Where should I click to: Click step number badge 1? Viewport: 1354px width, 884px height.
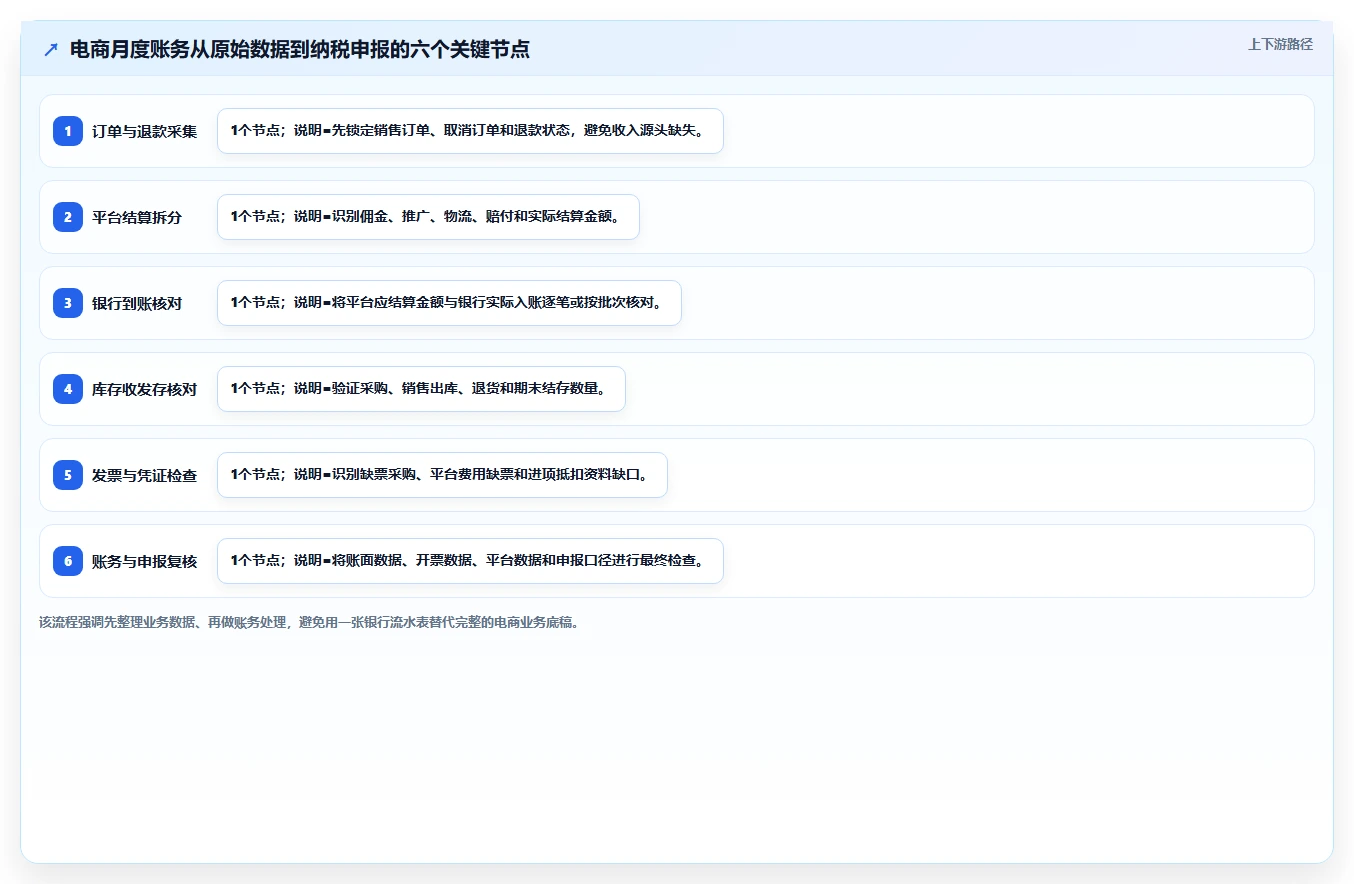click(x=68, y=131)
